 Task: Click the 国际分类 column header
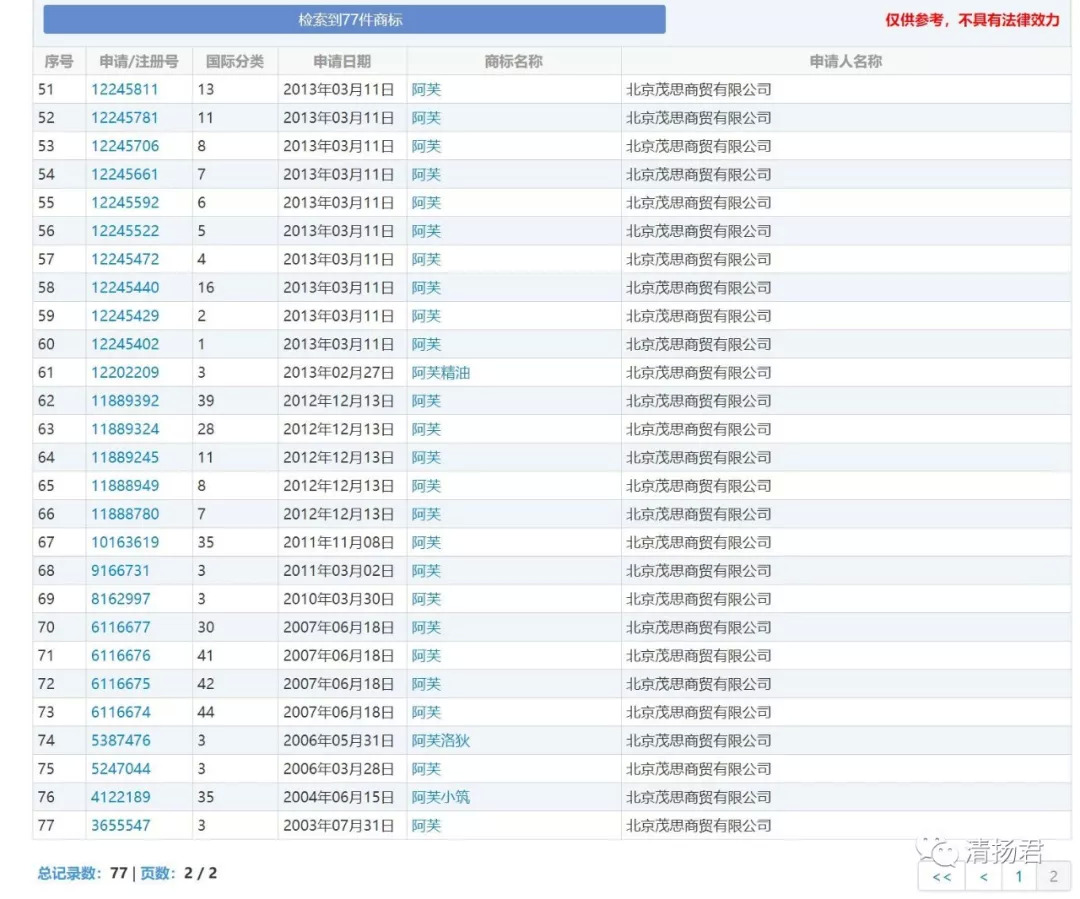[x=235, y=61]
